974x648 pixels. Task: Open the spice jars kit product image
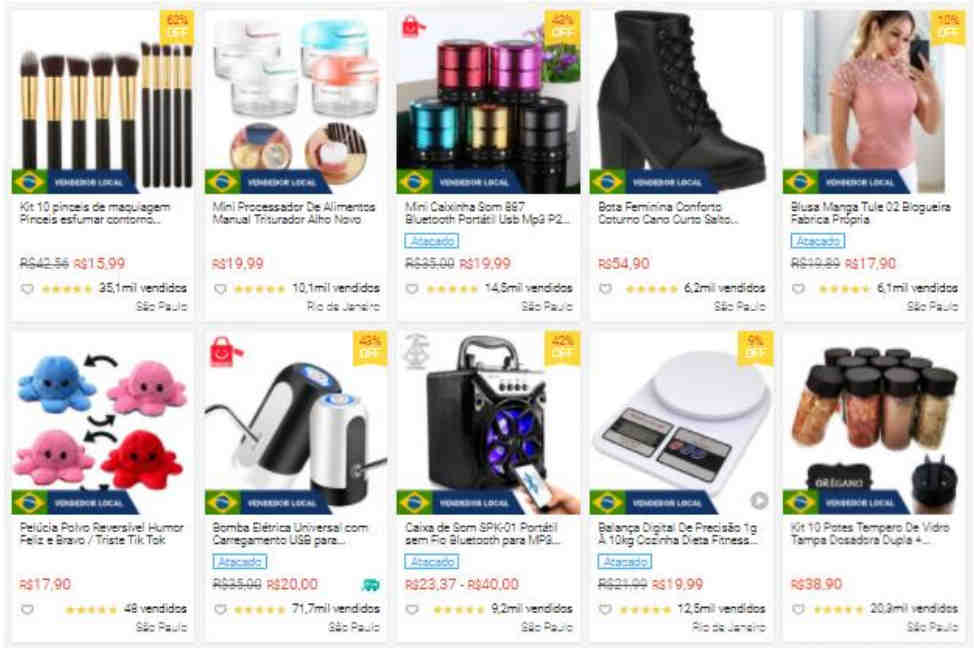pyautogui.click(x=874, y=422)
